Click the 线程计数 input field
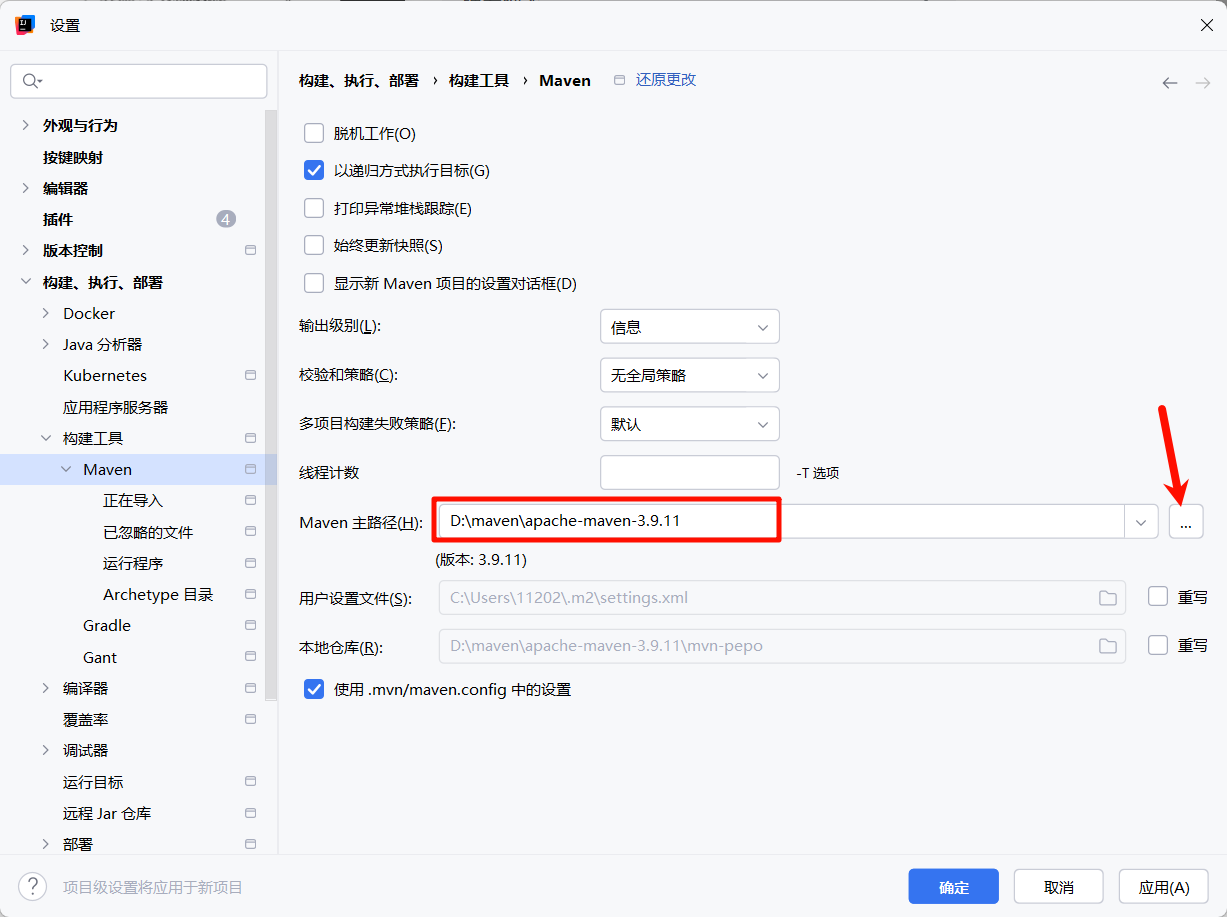This screenshot has height=917, width=1227. [689, 472]
